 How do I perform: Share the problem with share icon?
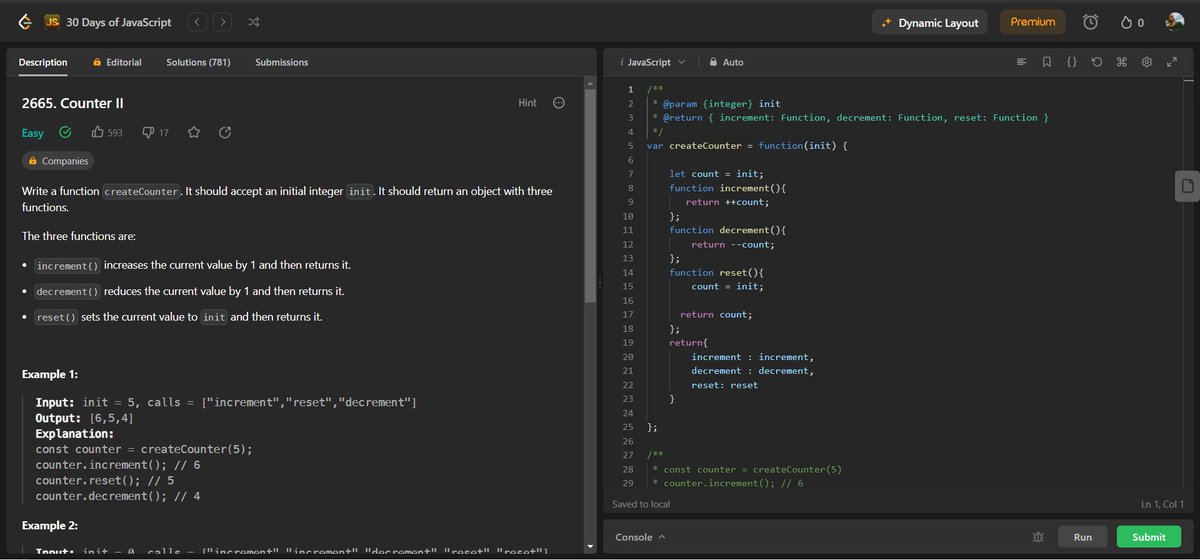click(225, 132)
